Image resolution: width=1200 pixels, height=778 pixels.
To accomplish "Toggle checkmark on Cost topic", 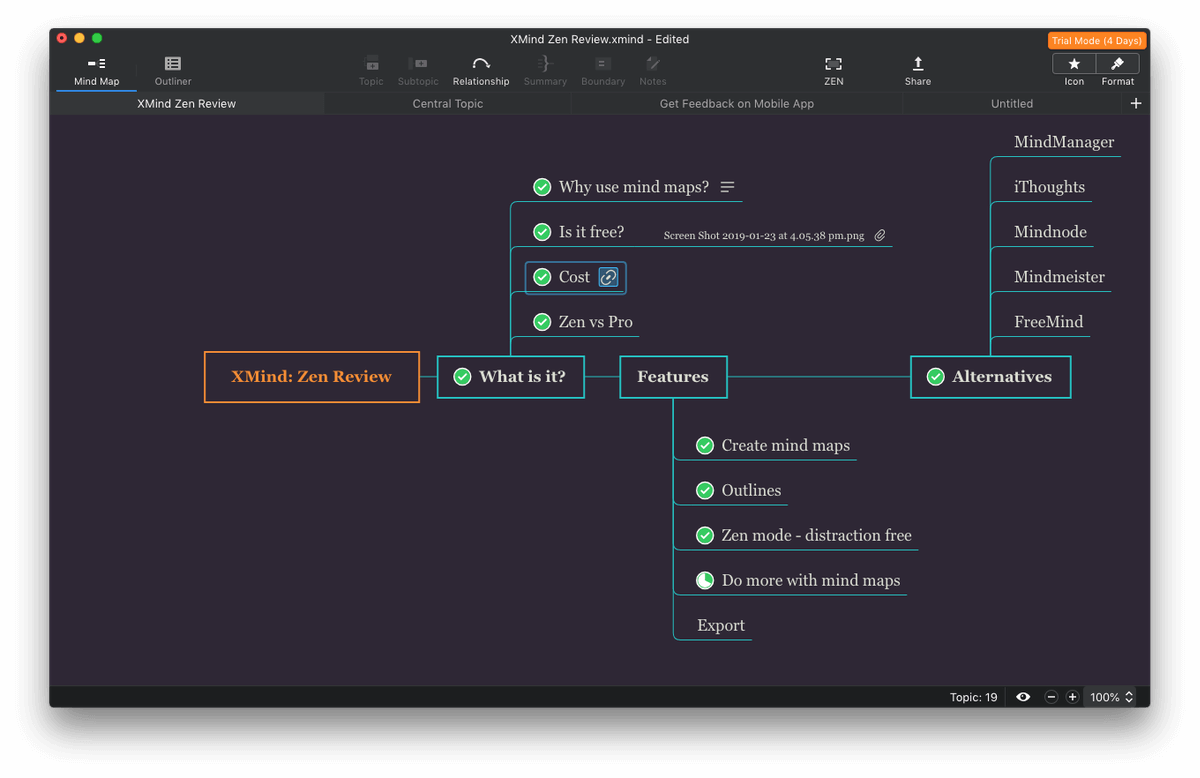I will [x=542, y=277].
